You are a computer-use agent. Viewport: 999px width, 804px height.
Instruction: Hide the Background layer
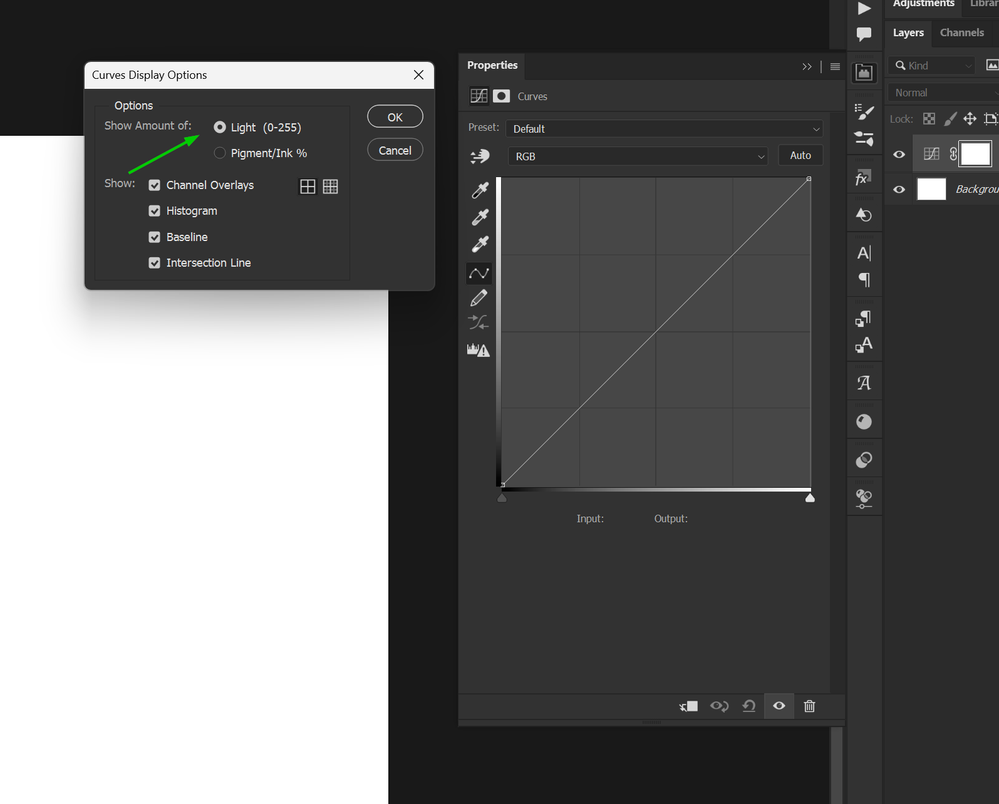(899, 189)
